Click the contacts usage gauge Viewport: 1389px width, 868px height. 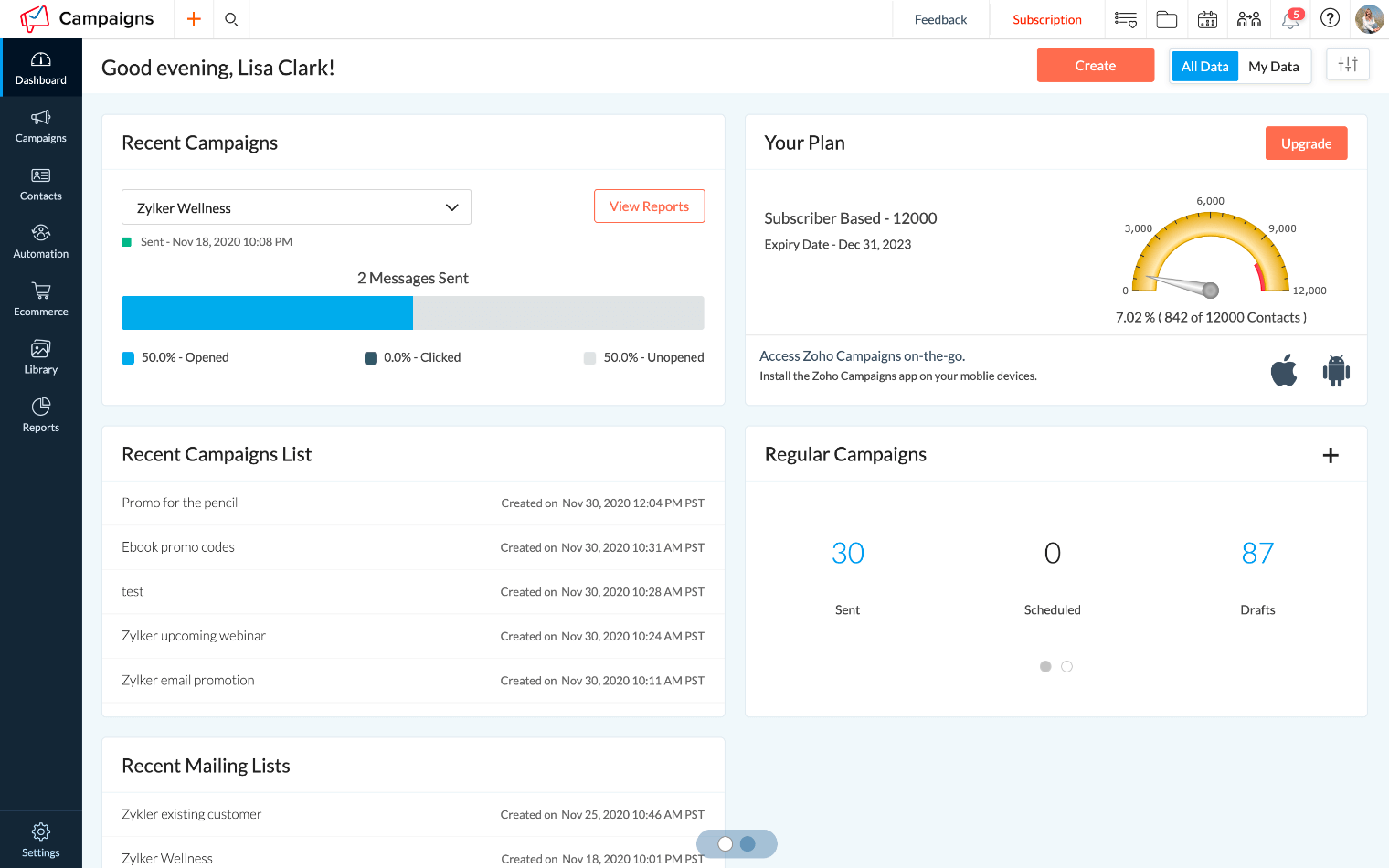1211,254
